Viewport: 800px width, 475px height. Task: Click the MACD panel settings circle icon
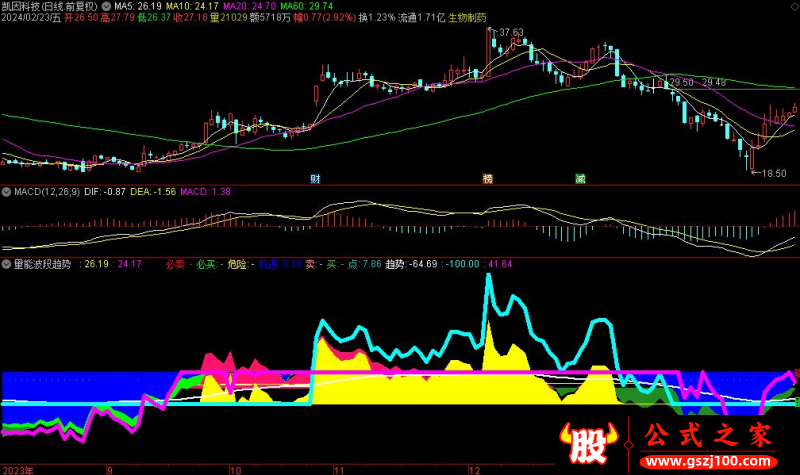point(7,191)
